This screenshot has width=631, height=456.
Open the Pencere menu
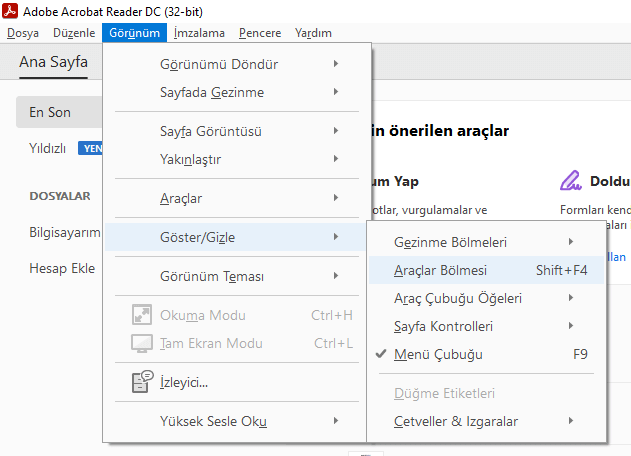point(260,33)
